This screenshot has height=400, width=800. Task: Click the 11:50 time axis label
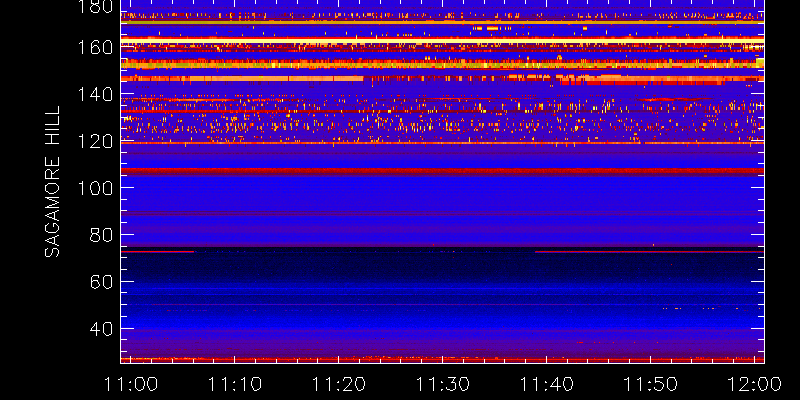click(651, 384)
